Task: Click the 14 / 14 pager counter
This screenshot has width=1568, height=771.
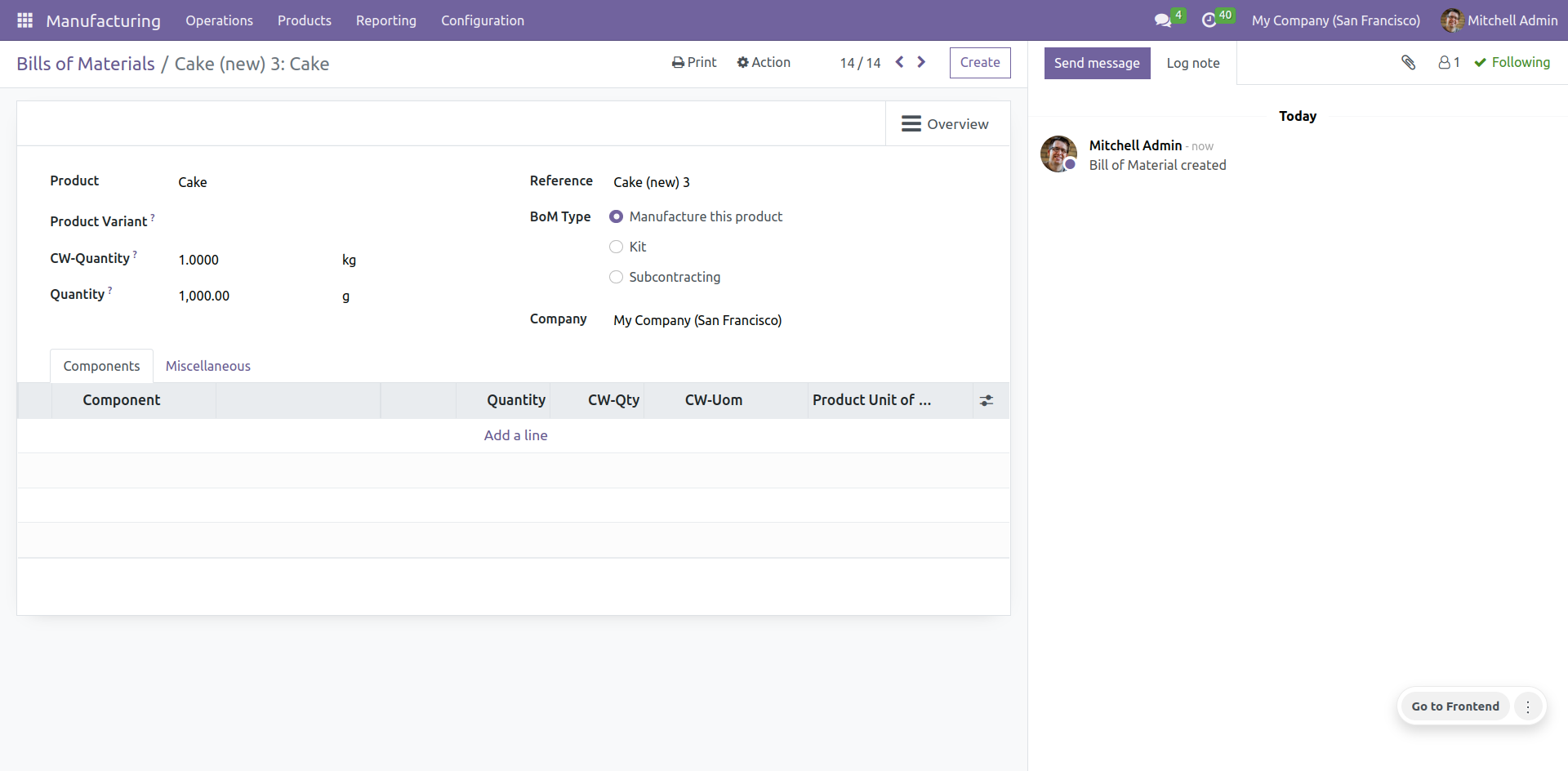Action: (860, 63)
